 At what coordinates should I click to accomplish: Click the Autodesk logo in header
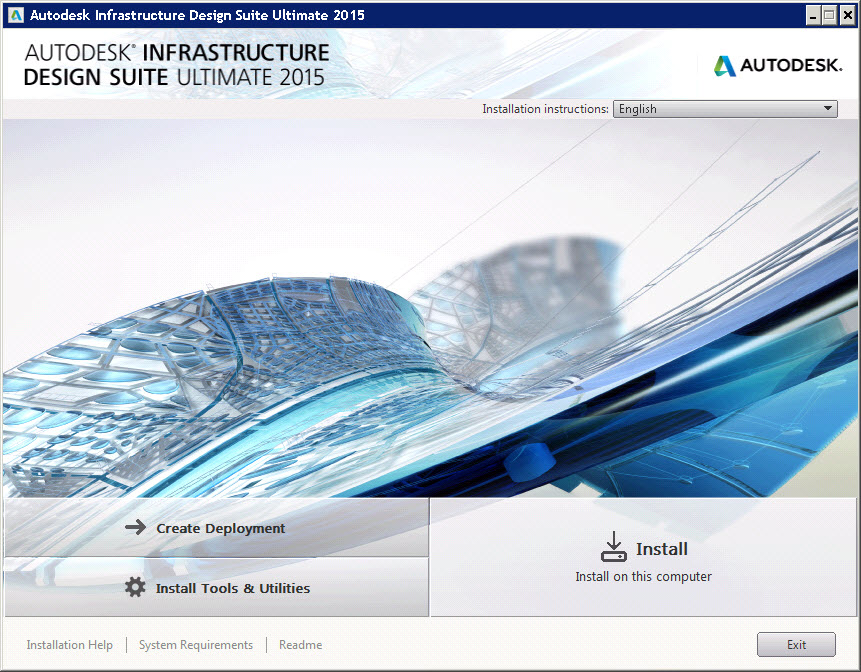[778, 65]
